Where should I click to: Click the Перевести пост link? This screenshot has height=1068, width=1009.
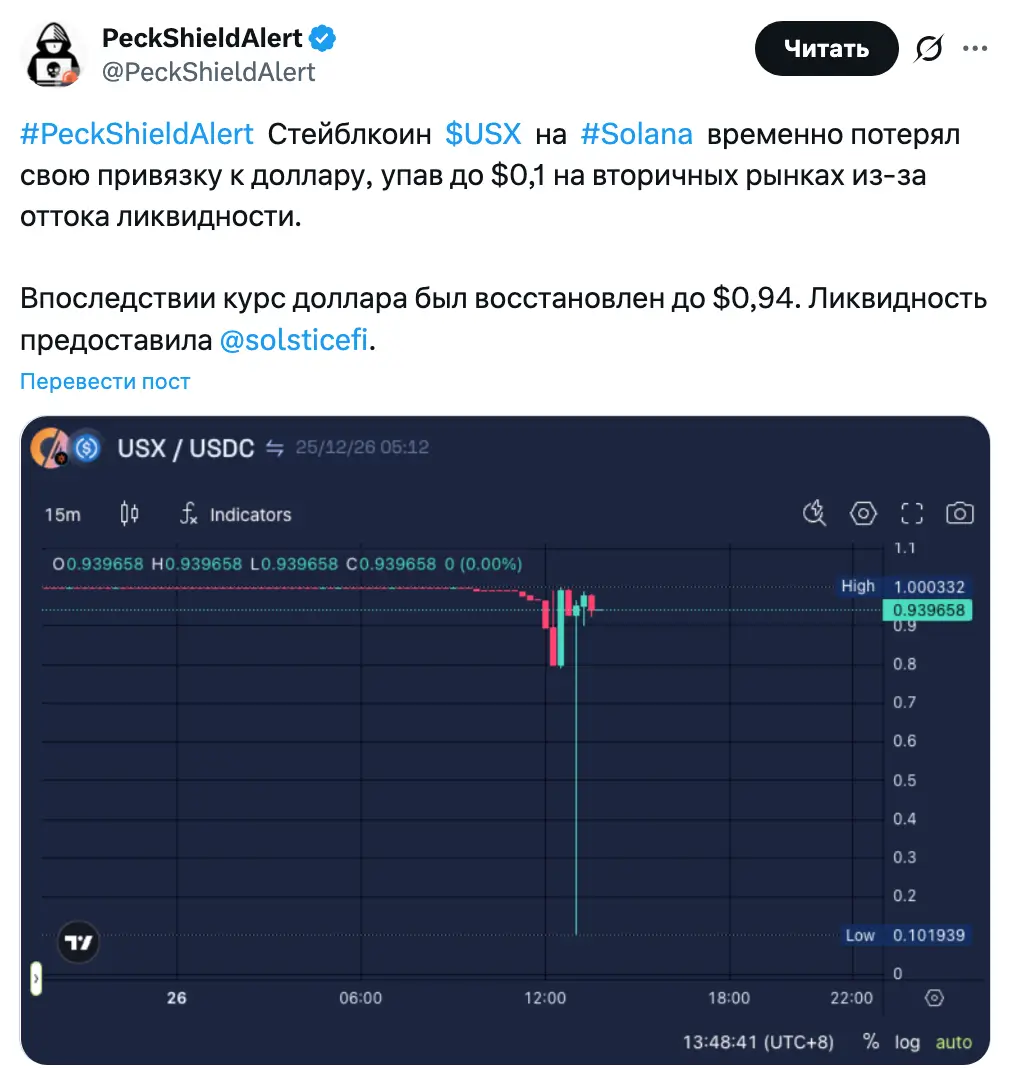(105, 381)
